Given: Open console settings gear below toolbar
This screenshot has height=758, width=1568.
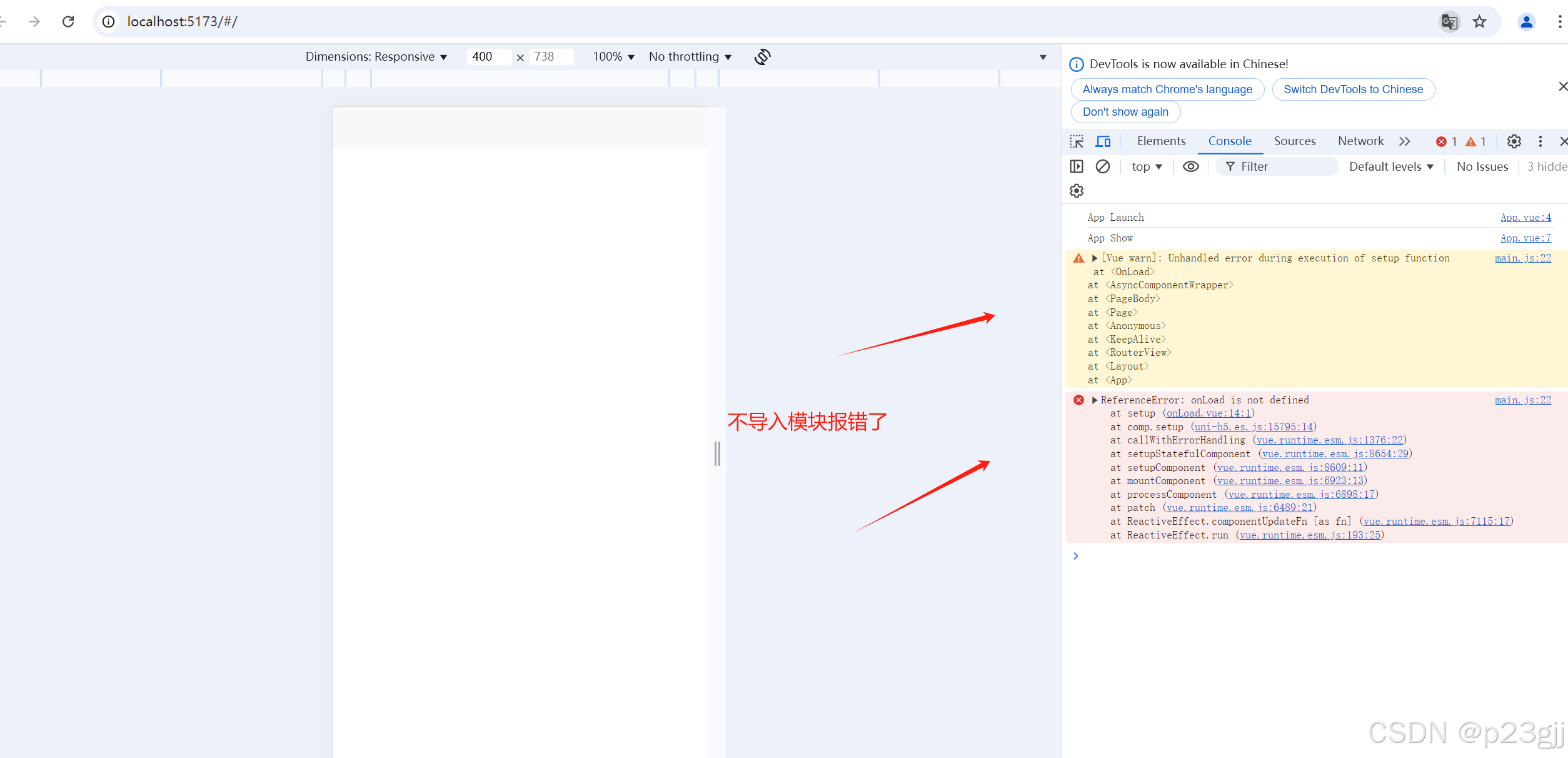Looking at the screenshot, I should (1076, 191).
